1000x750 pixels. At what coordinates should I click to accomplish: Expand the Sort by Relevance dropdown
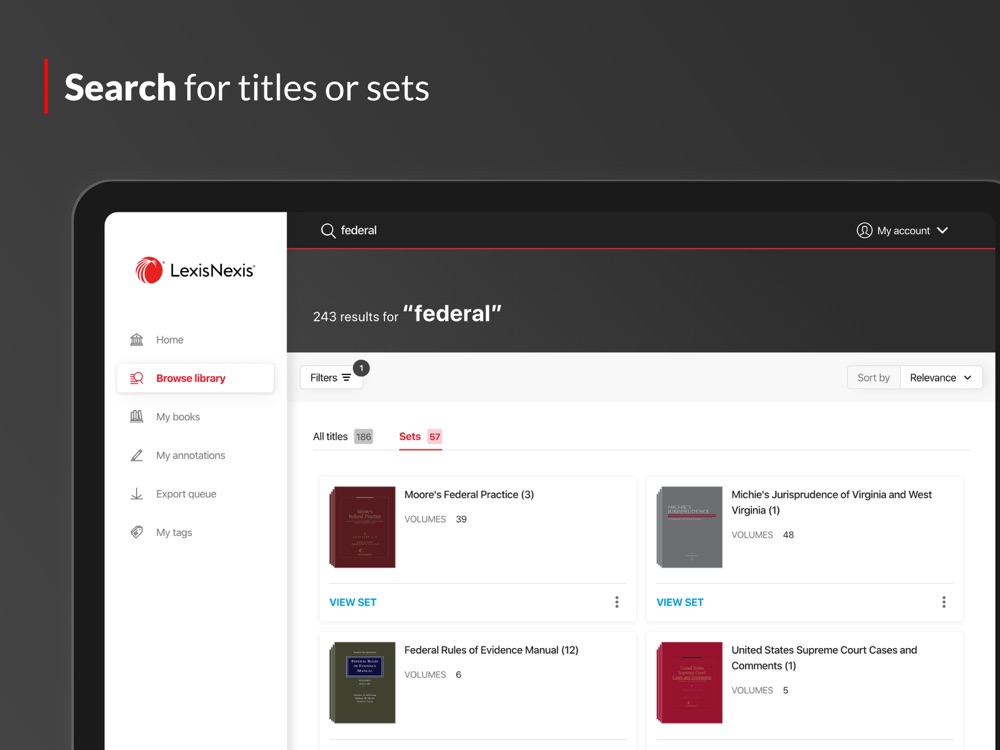pos(940,377)
